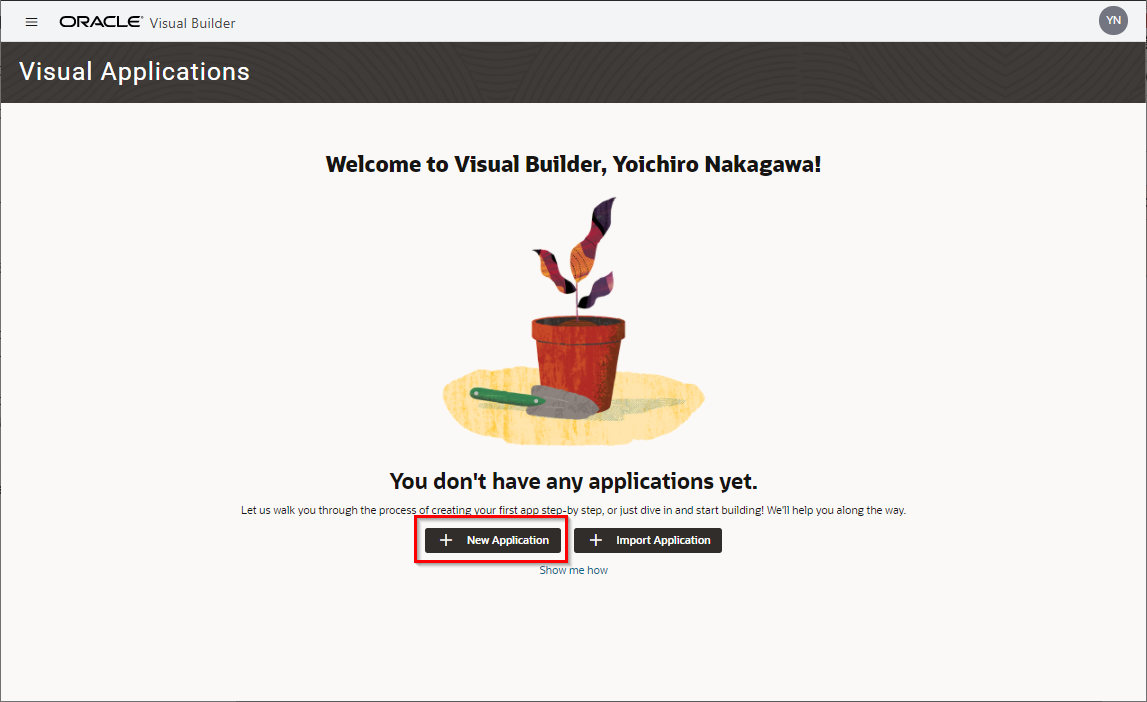The width and height of the screenshot is (1147, 702).
Task: Click the dark patterned header banner
Action: 700,72
